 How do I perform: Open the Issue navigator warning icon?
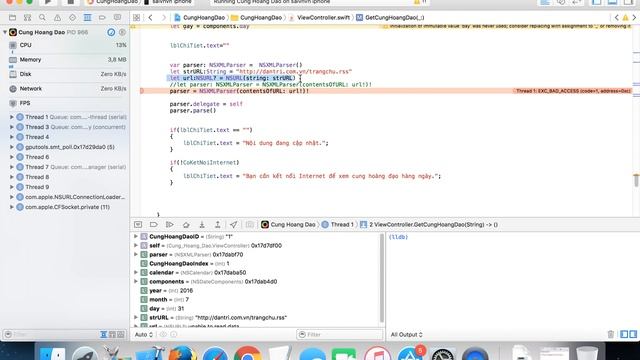point(57,18)
